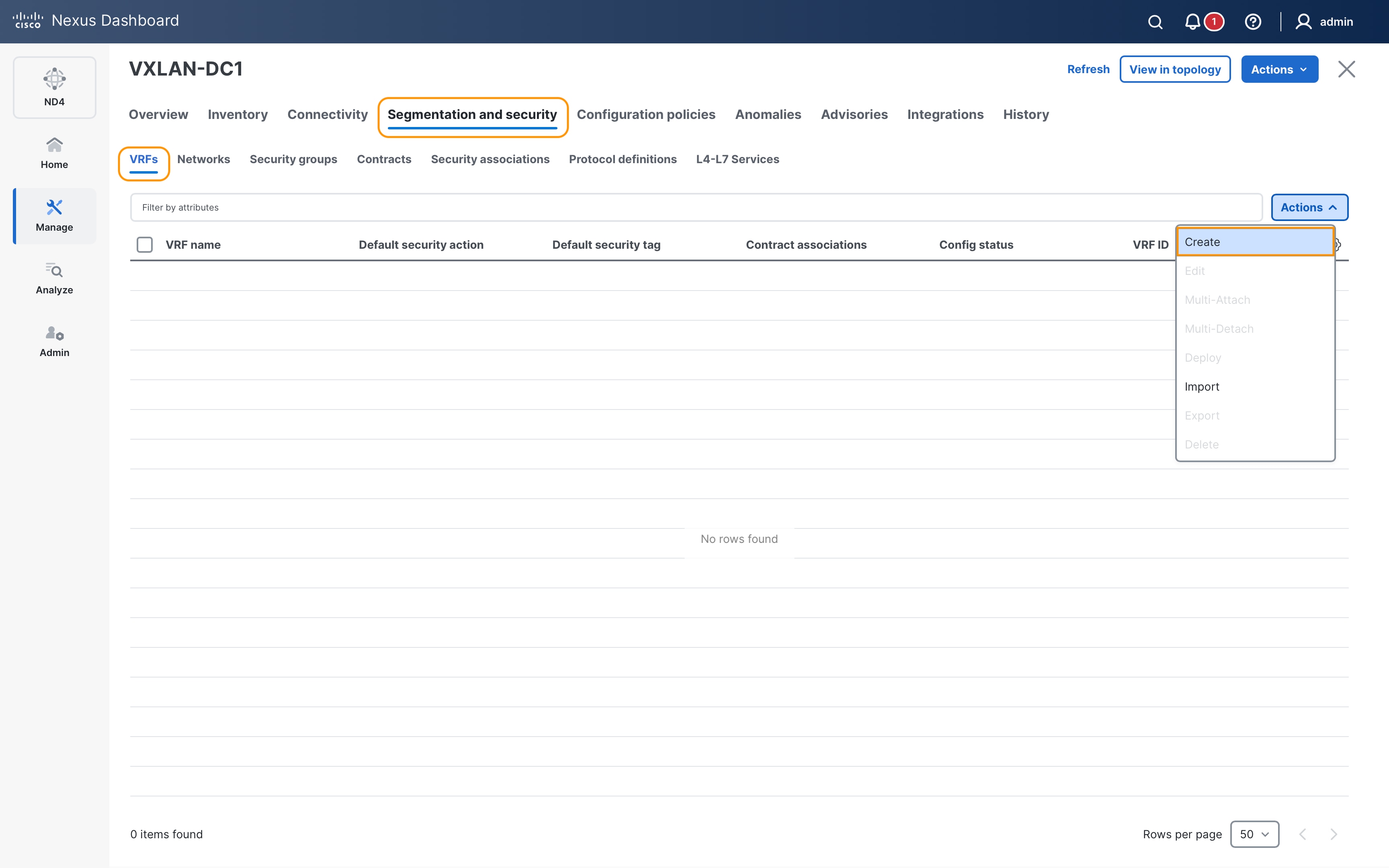Choose Delete in Actions menu
Image resolution: width=1389 pixels, height=868 pixels.
1255,444
